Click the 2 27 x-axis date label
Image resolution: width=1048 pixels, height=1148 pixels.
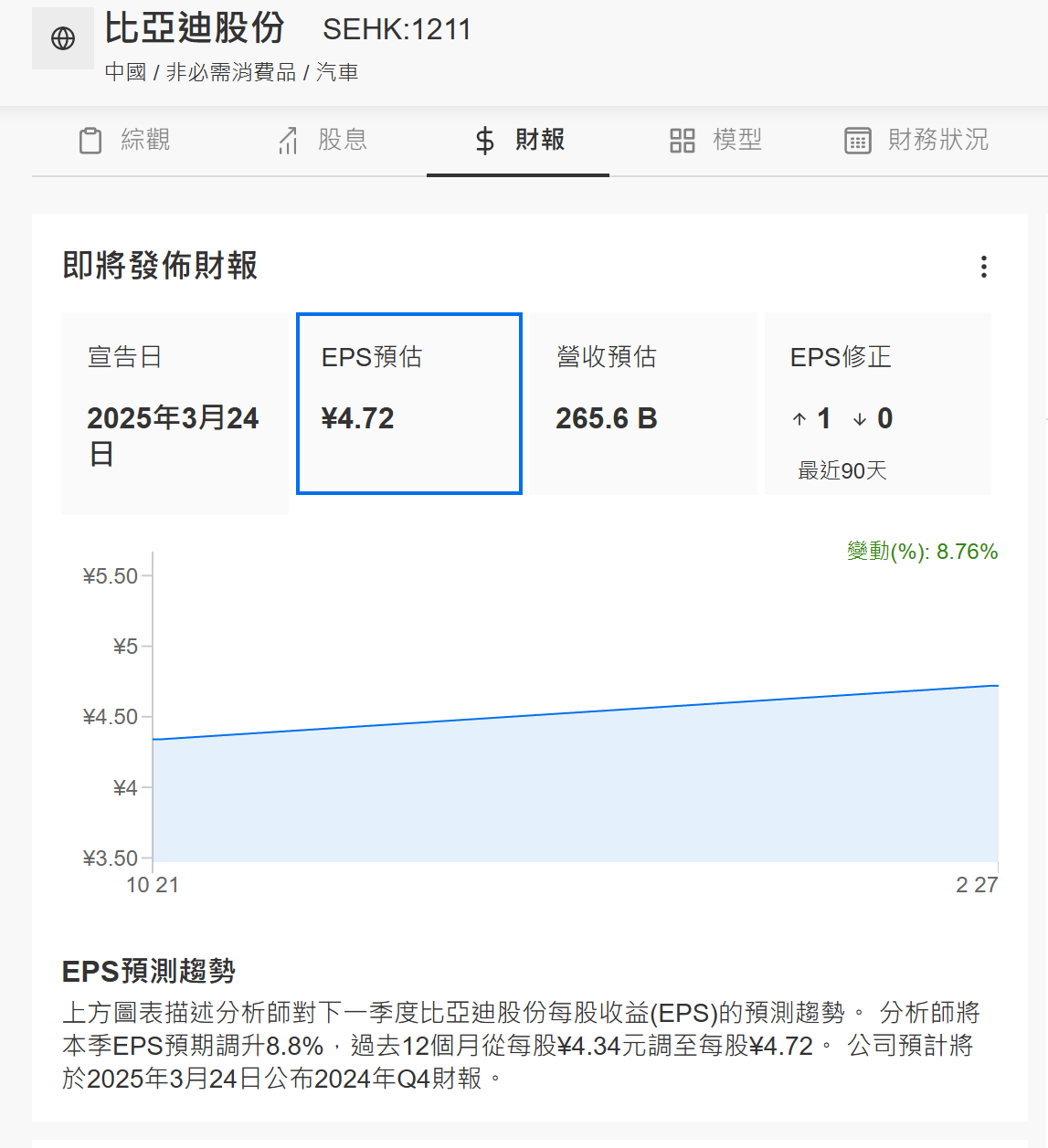pos(977,885)
